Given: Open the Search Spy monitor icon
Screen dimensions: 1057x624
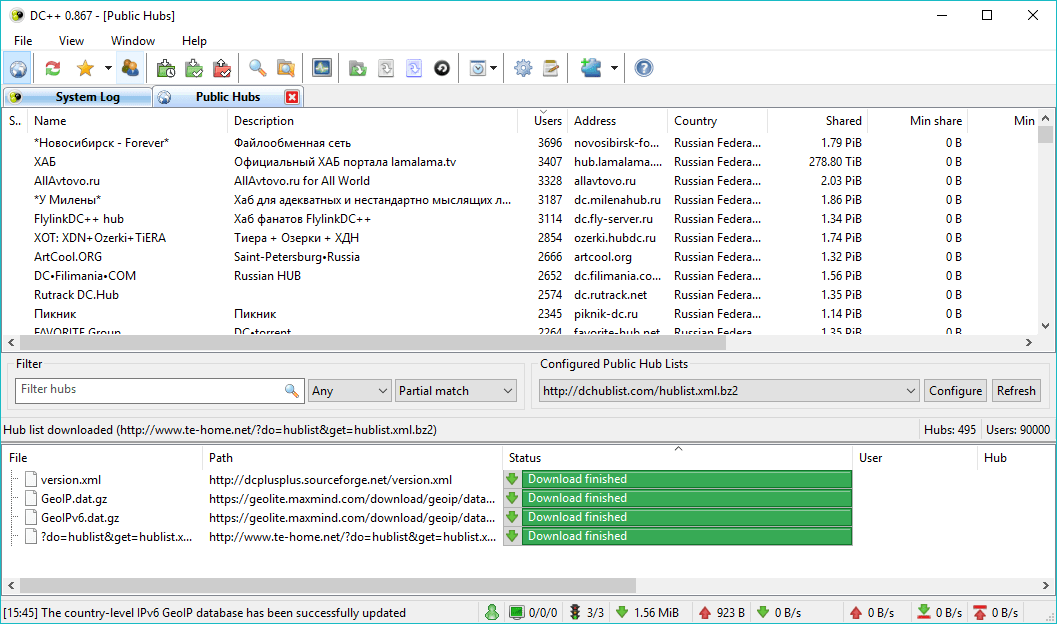Looking at the screenshot, I should (x=320, y=67).
